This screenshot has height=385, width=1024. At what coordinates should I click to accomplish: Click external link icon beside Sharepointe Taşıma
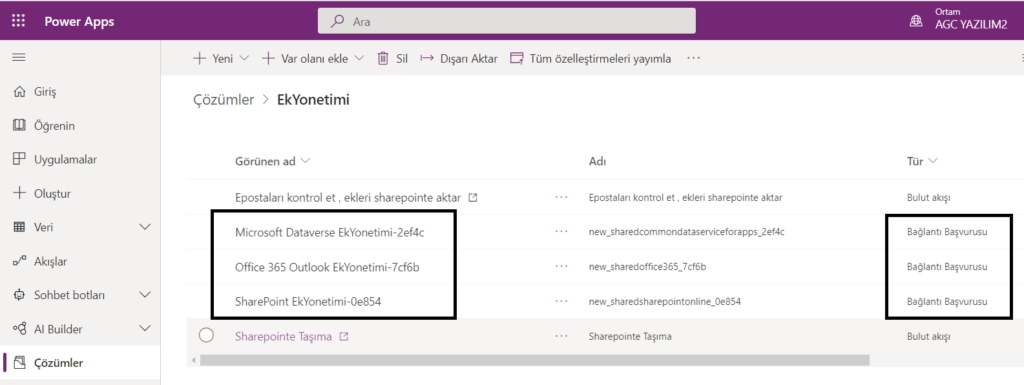click(x=344, y=337)
